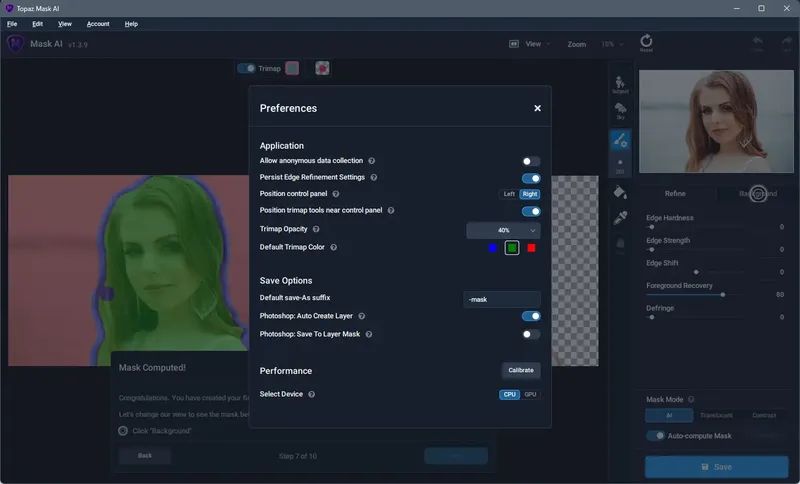
Task: Click the split view layout icon
Action: coord(514,44)
